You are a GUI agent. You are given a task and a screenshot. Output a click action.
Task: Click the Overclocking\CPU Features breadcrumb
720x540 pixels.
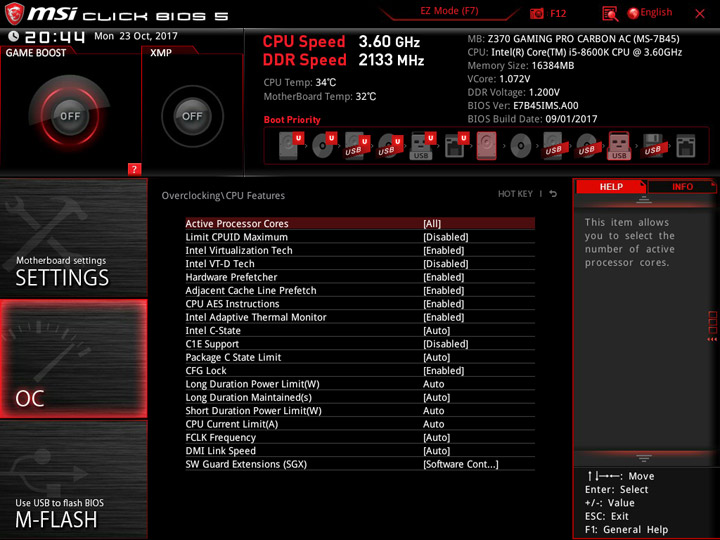pyautogui.click(x=223, y=196)
